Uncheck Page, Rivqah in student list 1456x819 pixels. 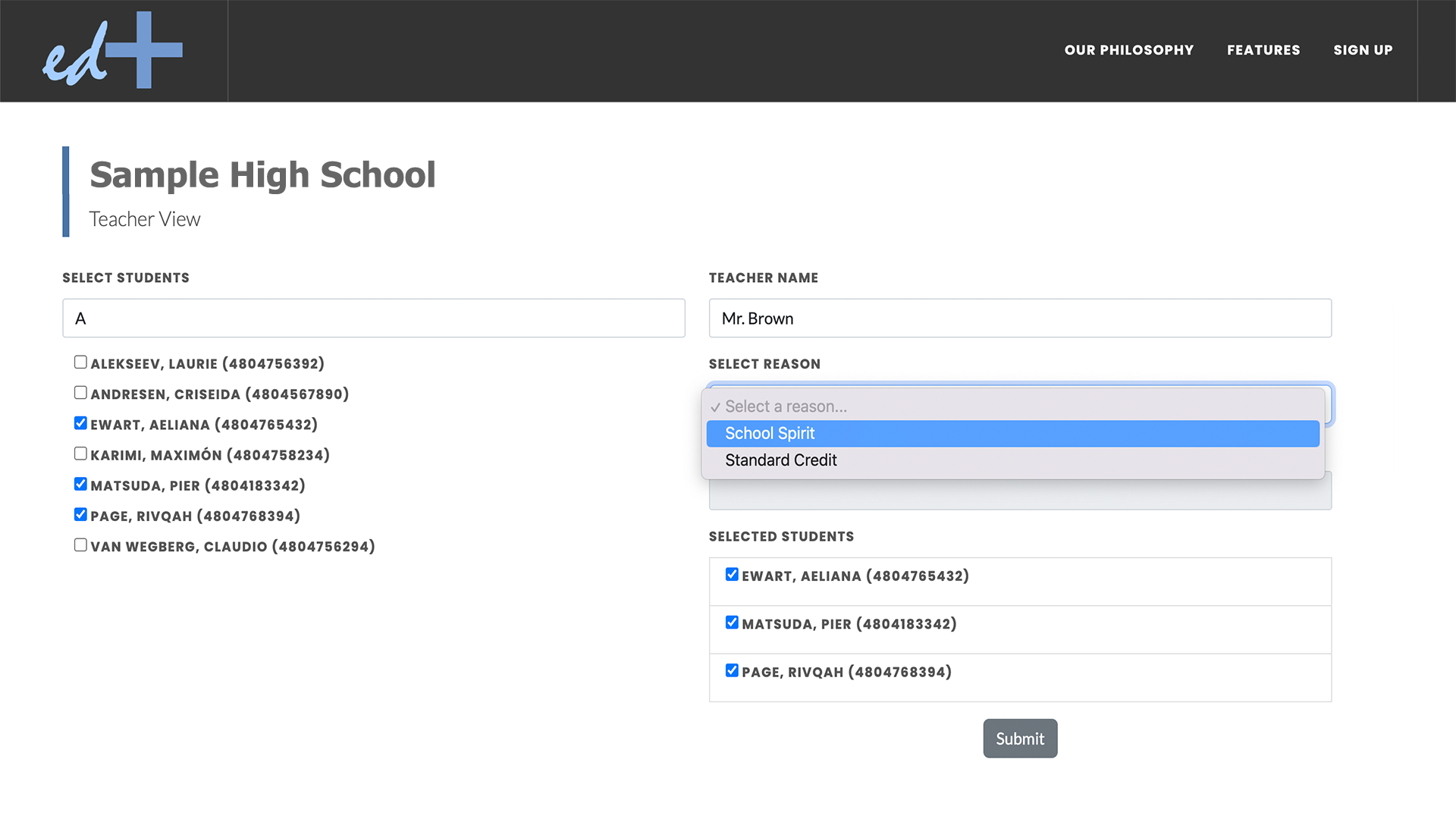pyautogui.click(x=80, y=514)
